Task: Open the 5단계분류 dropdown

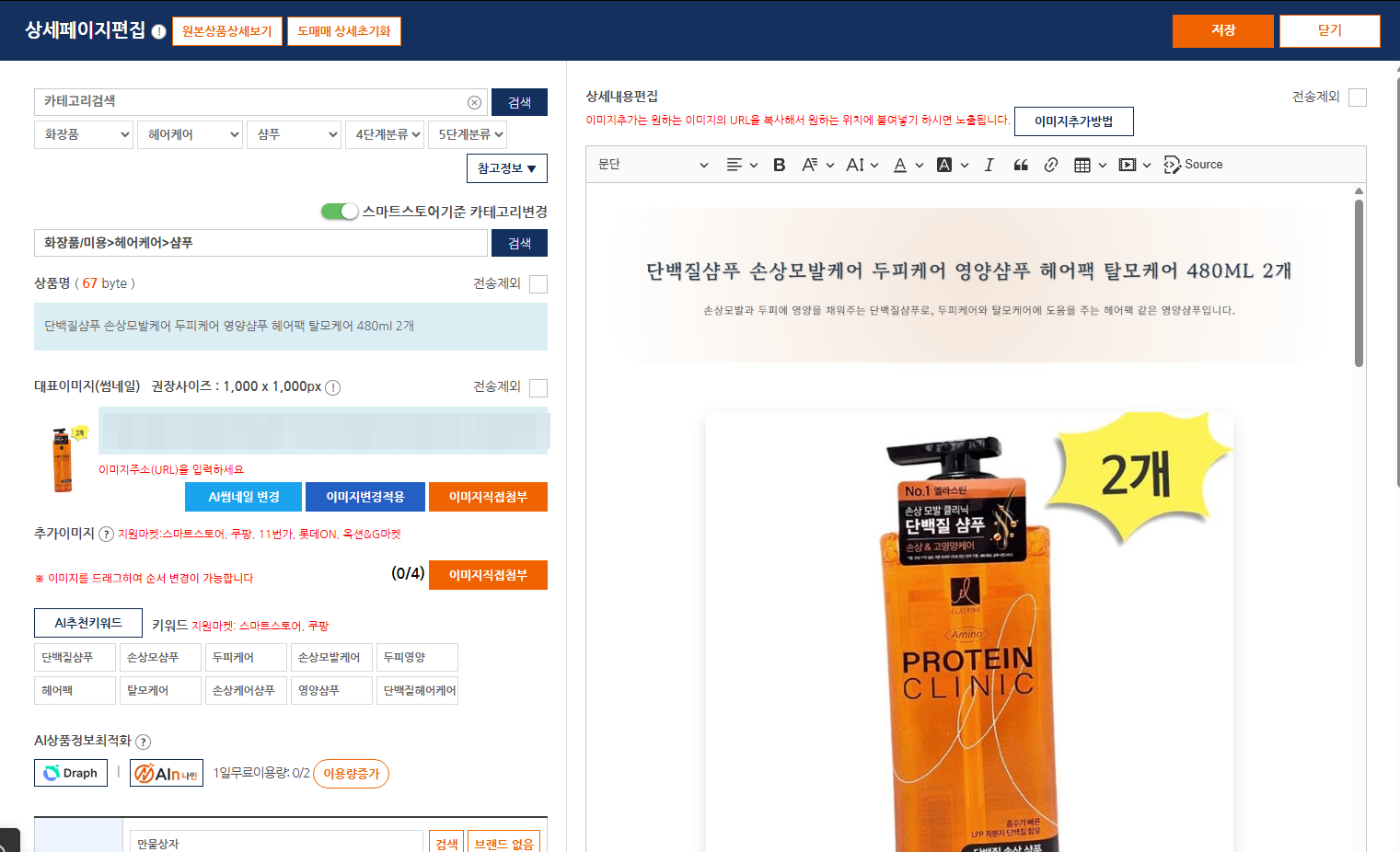Action: pyautogui.click(x=468, y=134)
